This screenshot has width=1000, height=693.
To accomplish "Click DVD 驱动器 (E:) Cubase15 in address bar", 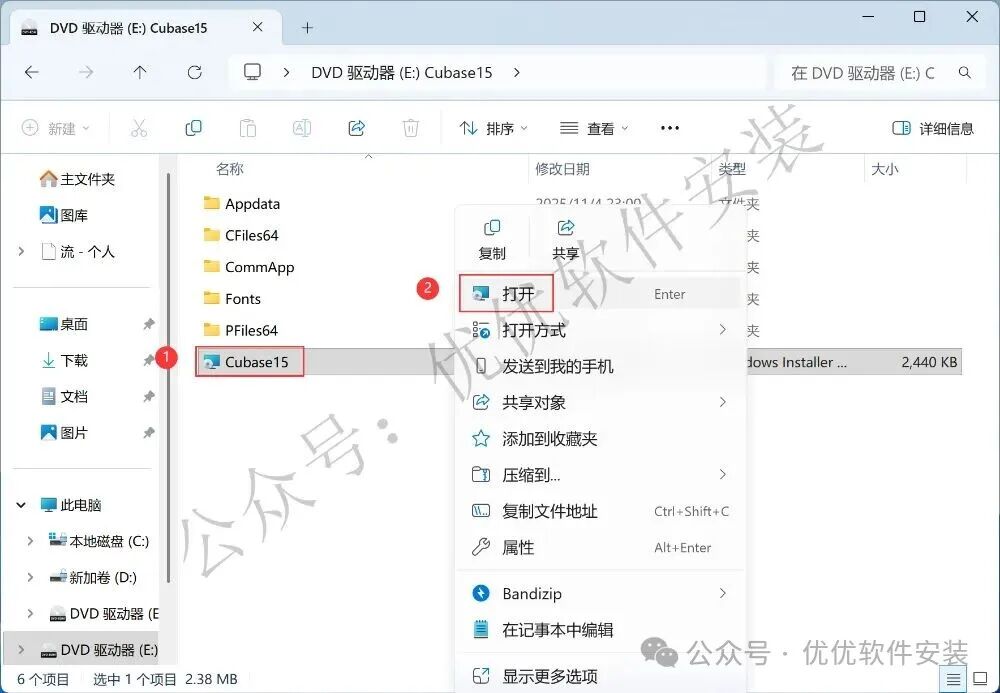I will pyautogui.click(x=402, y=73).
